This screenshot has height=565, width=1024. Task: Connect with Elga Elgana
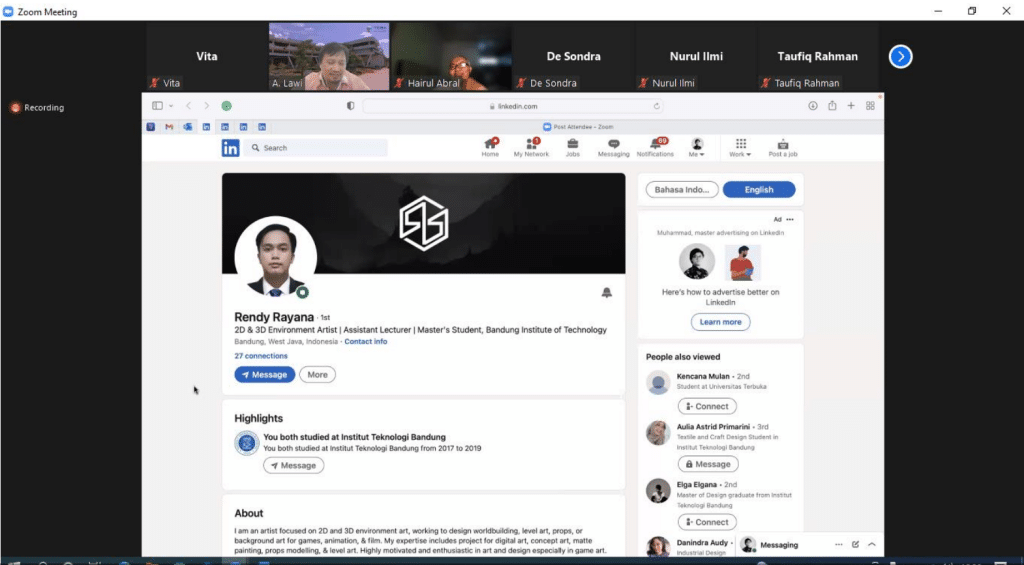coord(707,522)
